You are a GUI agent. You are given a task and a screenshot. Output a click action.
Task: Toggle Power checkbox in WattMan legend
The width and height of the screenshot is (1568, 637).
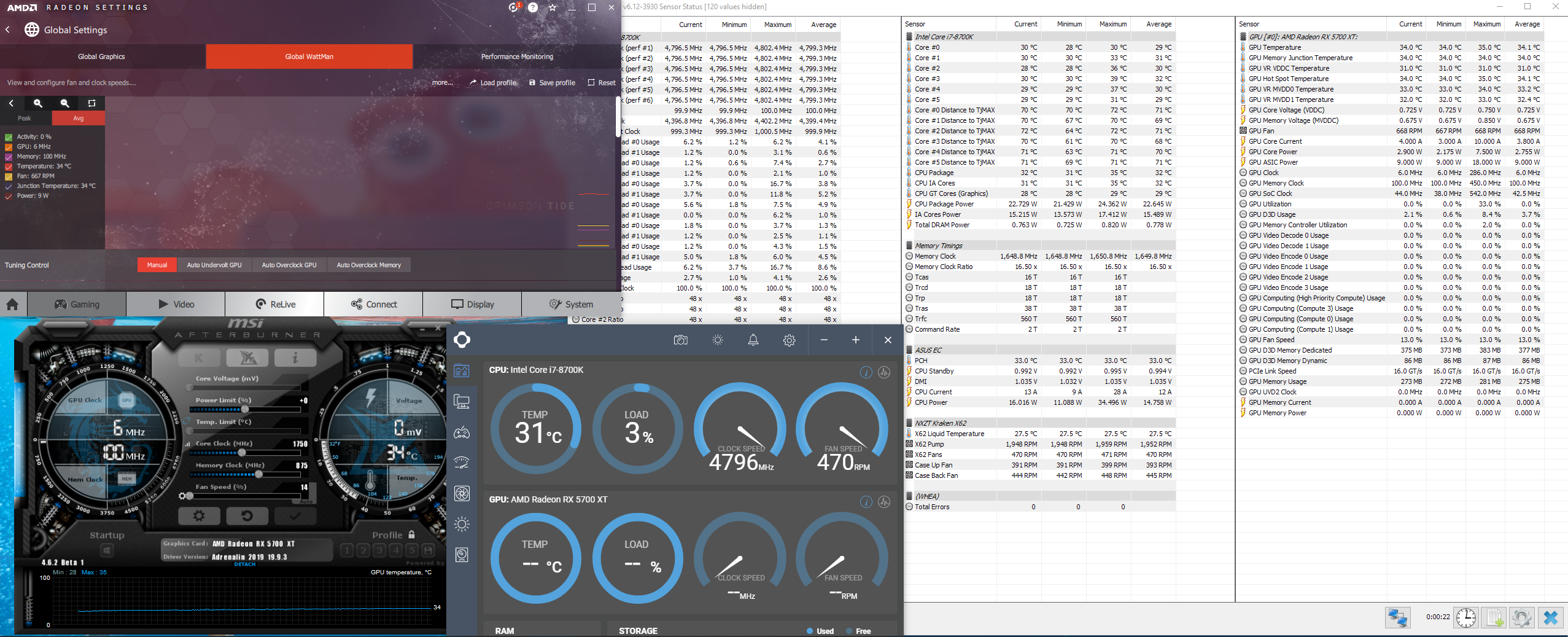click(9, 196)
